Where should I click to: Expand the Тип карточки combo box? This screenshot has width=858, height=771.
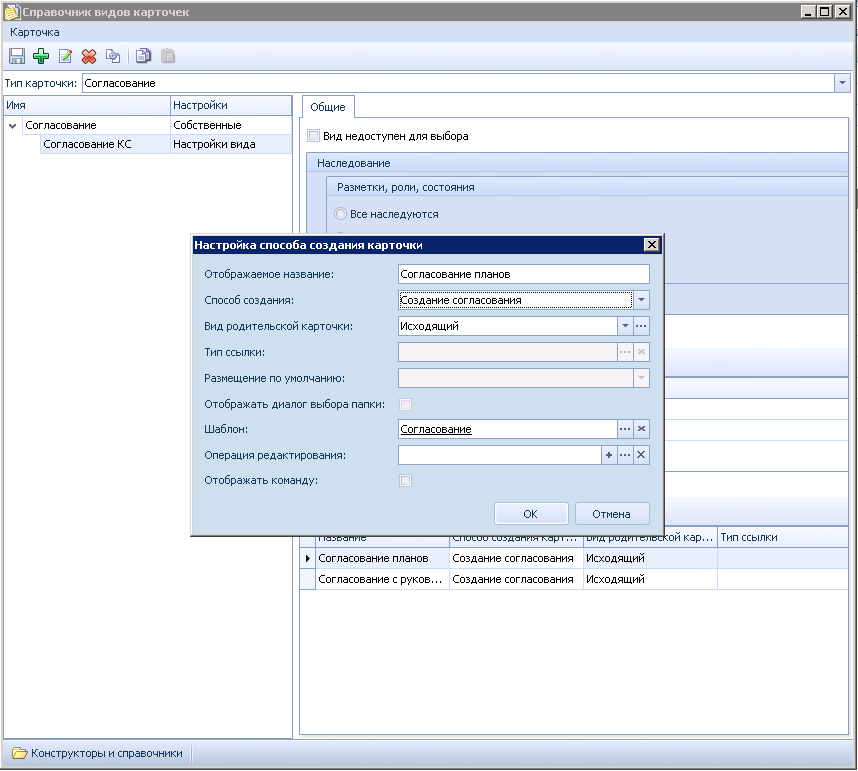coord(842,83)
